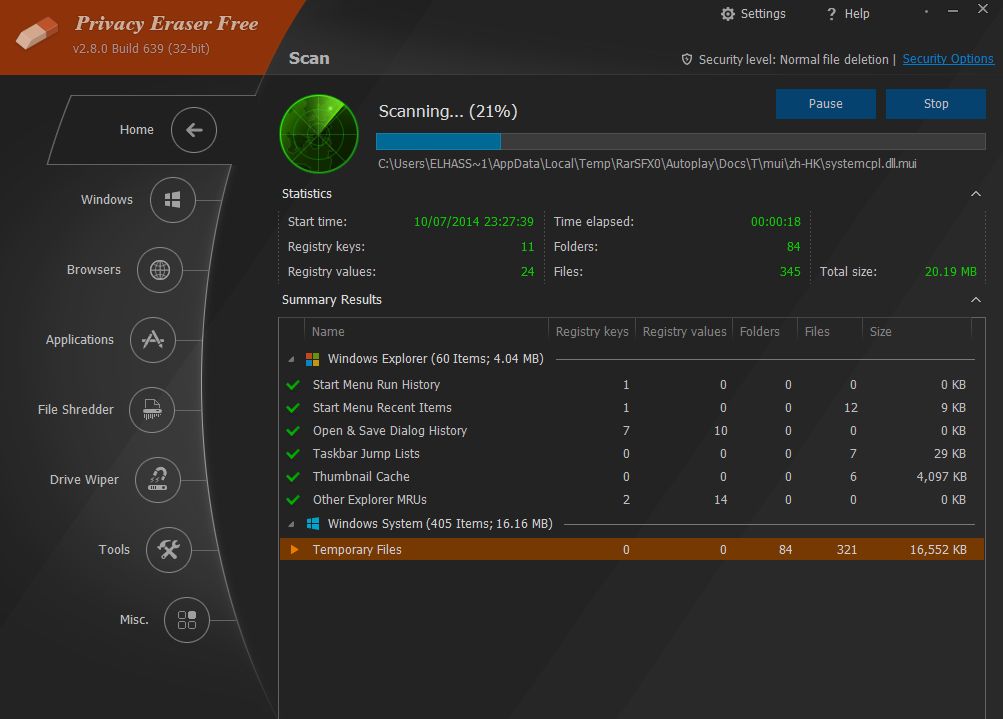The height and width of the screenshot is (719, 1003).
Task: Open the Misc. grid icon
Action: pos(187,620)
